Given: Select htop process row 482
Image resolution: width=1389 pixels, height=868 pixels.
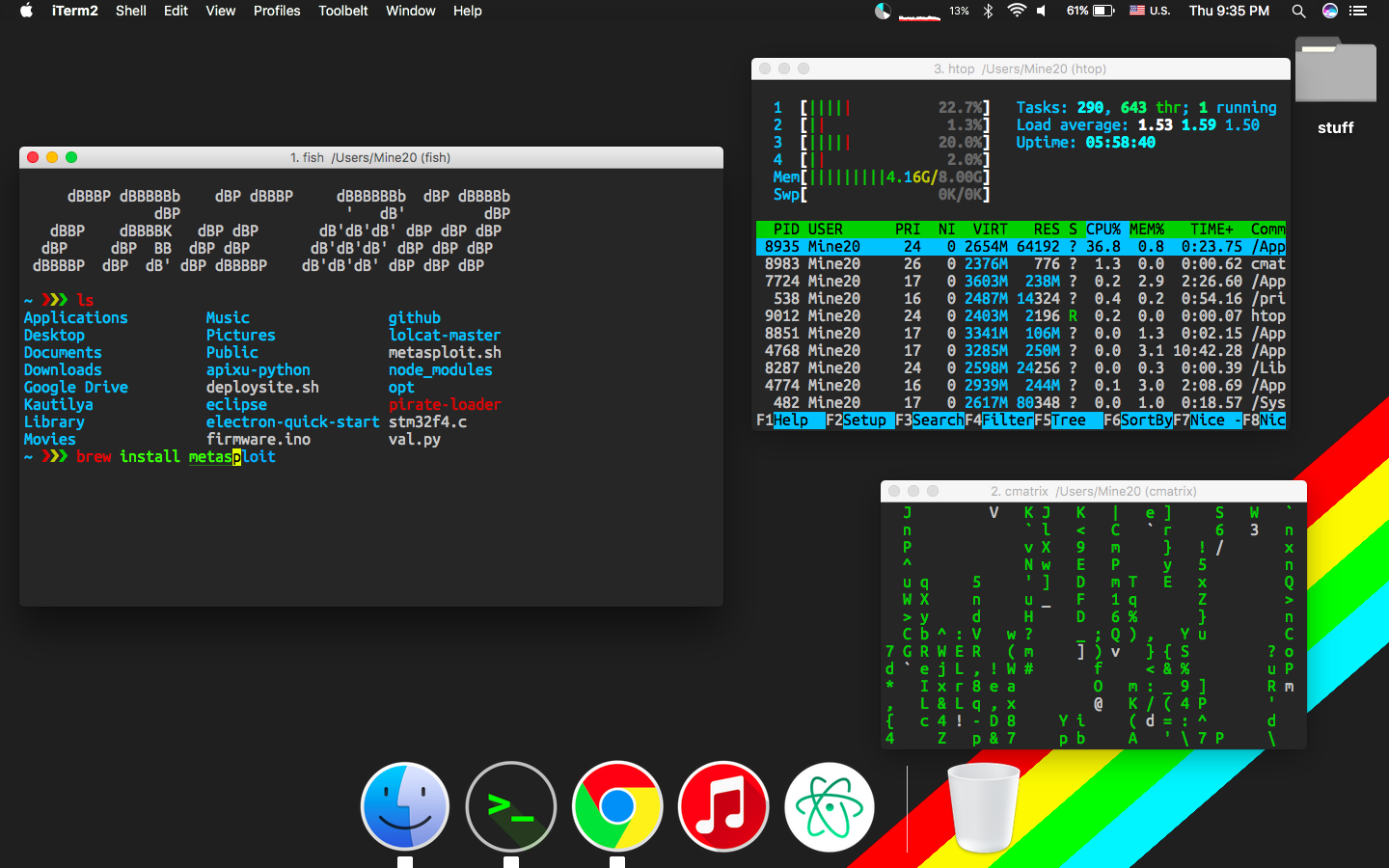Looking at the screenshot, I should [1021, 403].
